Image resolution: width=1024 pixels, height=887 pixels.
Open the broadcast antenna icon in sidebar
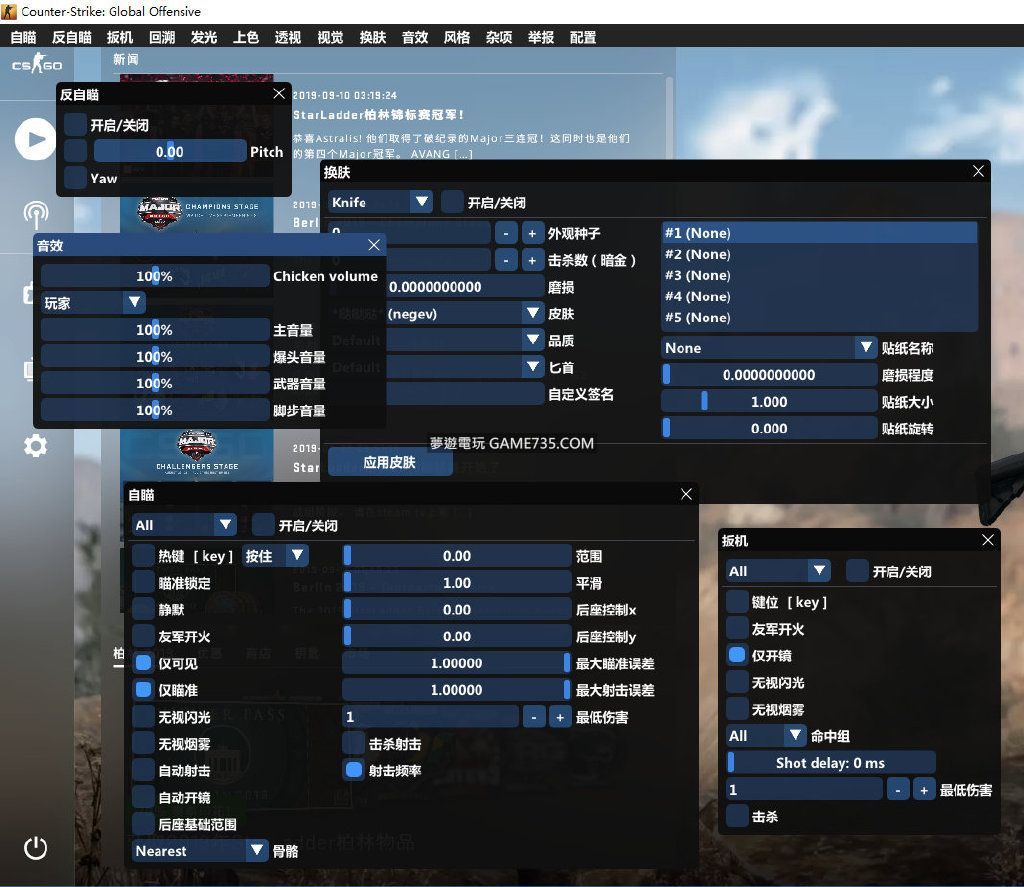click(x=35, y=213)
